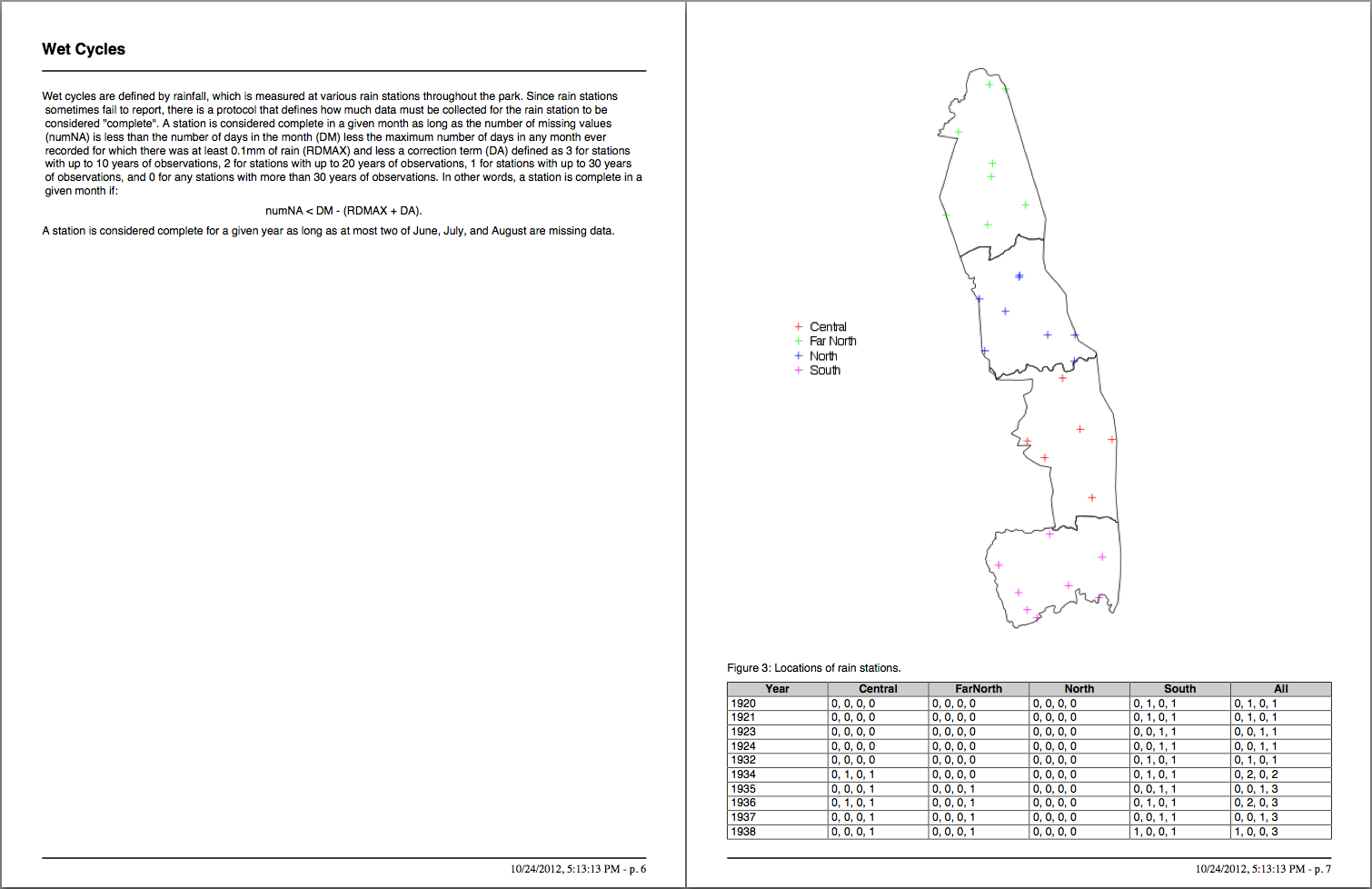Image resolution: width=1372 pixels, height=889 pixels.
Task: Click the paragraph beginning "Wet cycles are defined by rainfall"
Action: (x=343, y=144)
